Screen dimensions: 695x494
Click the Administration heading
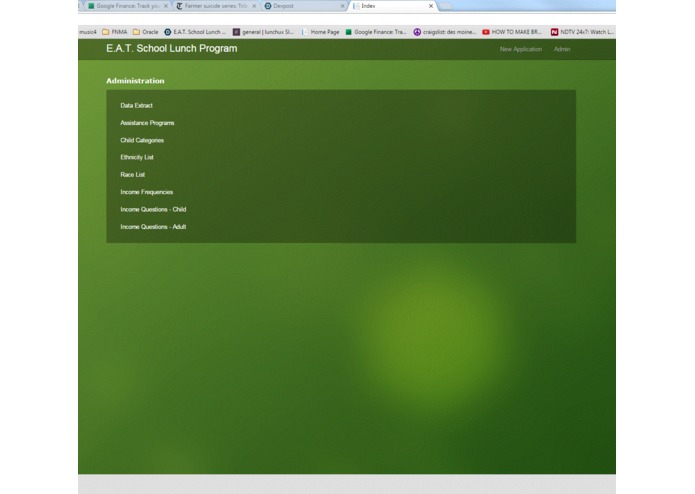coord(135,81)
